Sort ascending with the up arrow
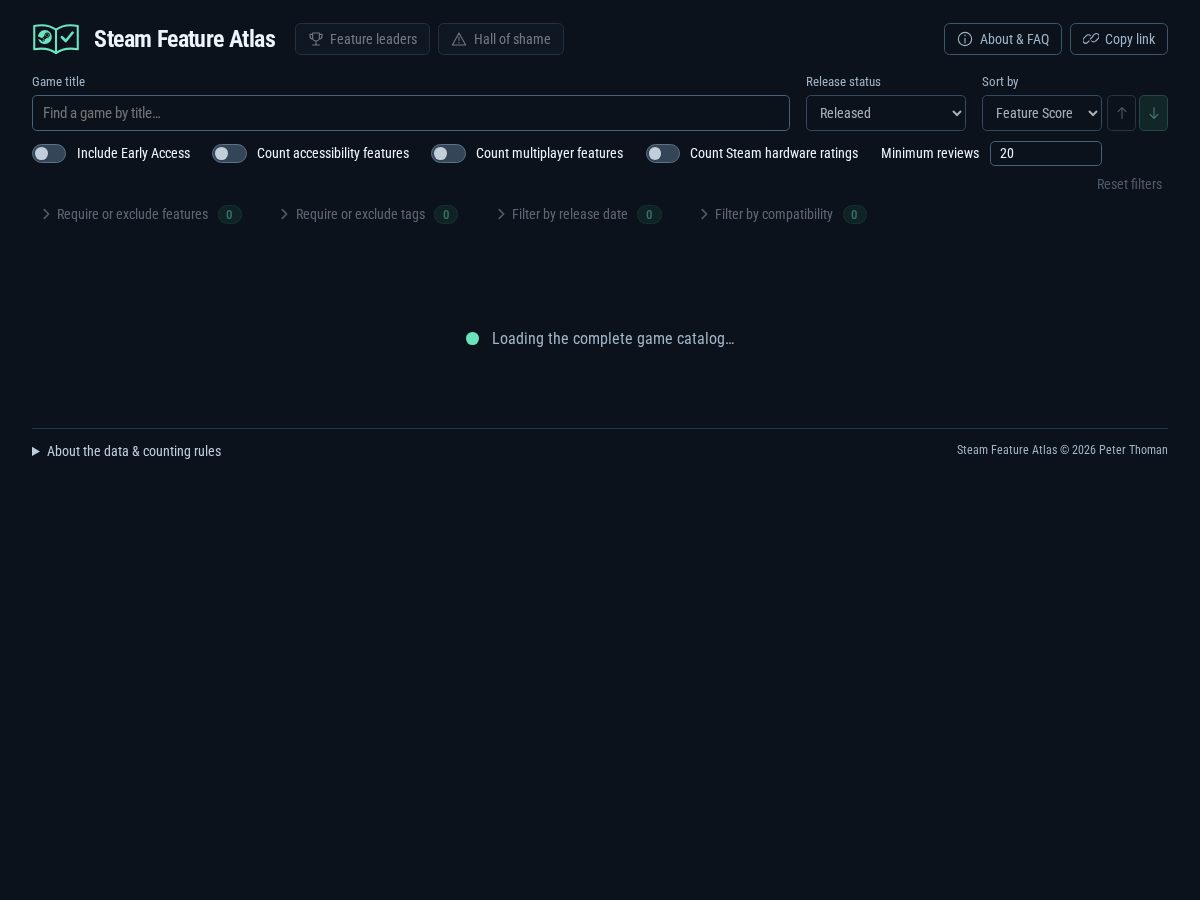The width and height of the screenshot is (1200, 900). pyautogui.click(x=1121, y=113)
